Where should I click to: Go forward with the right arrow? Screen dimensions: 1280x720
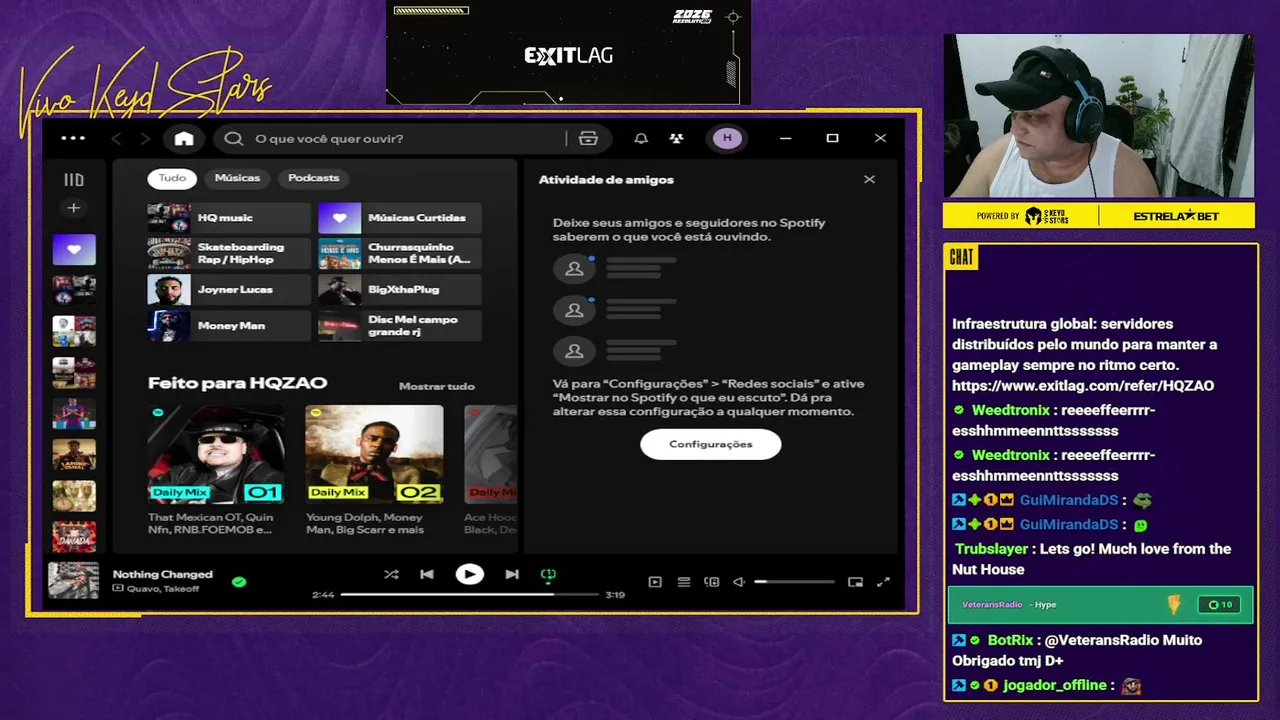(x=145, y=138)
